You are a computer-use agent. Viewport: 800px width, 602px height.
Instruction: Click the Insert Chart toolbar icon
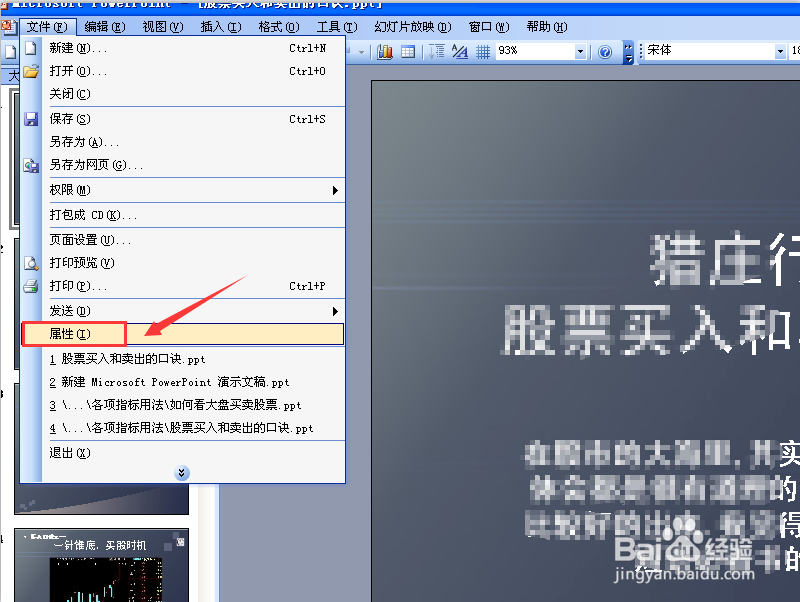[385, 50]
